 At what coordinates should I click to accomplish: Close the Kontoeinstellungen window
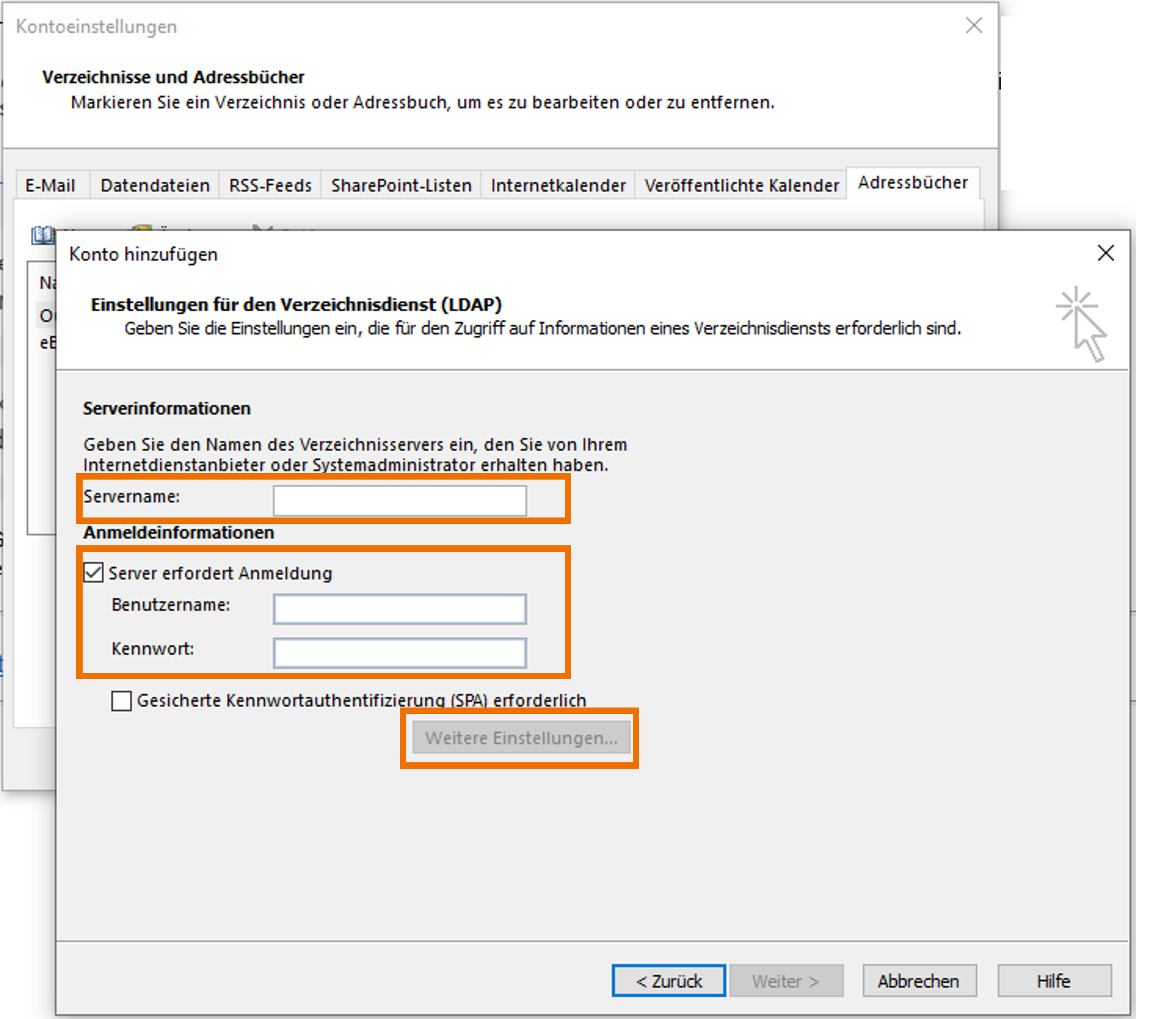coord(974,26)
